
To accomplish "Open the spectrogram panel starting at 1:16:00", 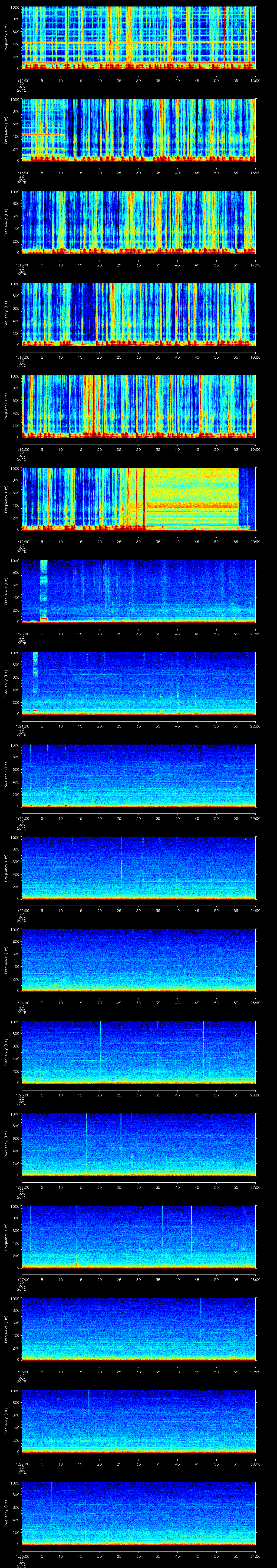I will coord(139,223).
